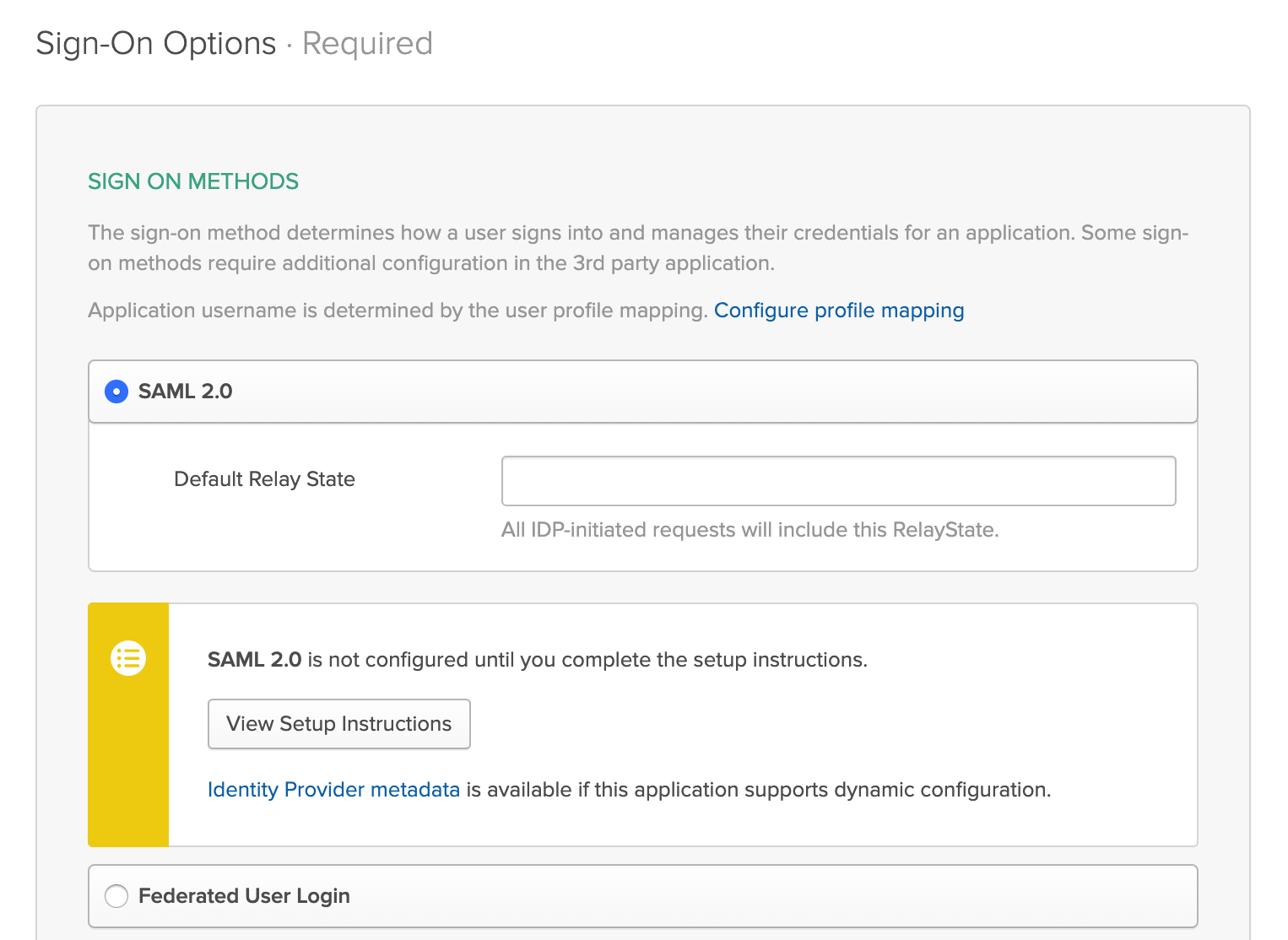Click the SAML 2.0 option label text
The image size is (1288, 940).
(185, 392)
